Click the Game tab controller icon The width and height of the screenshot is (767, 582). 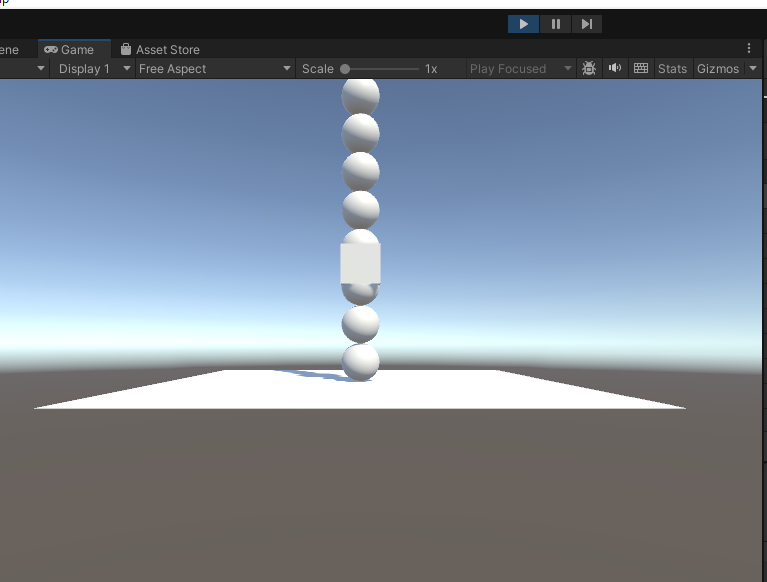click(x=51, y=49)
